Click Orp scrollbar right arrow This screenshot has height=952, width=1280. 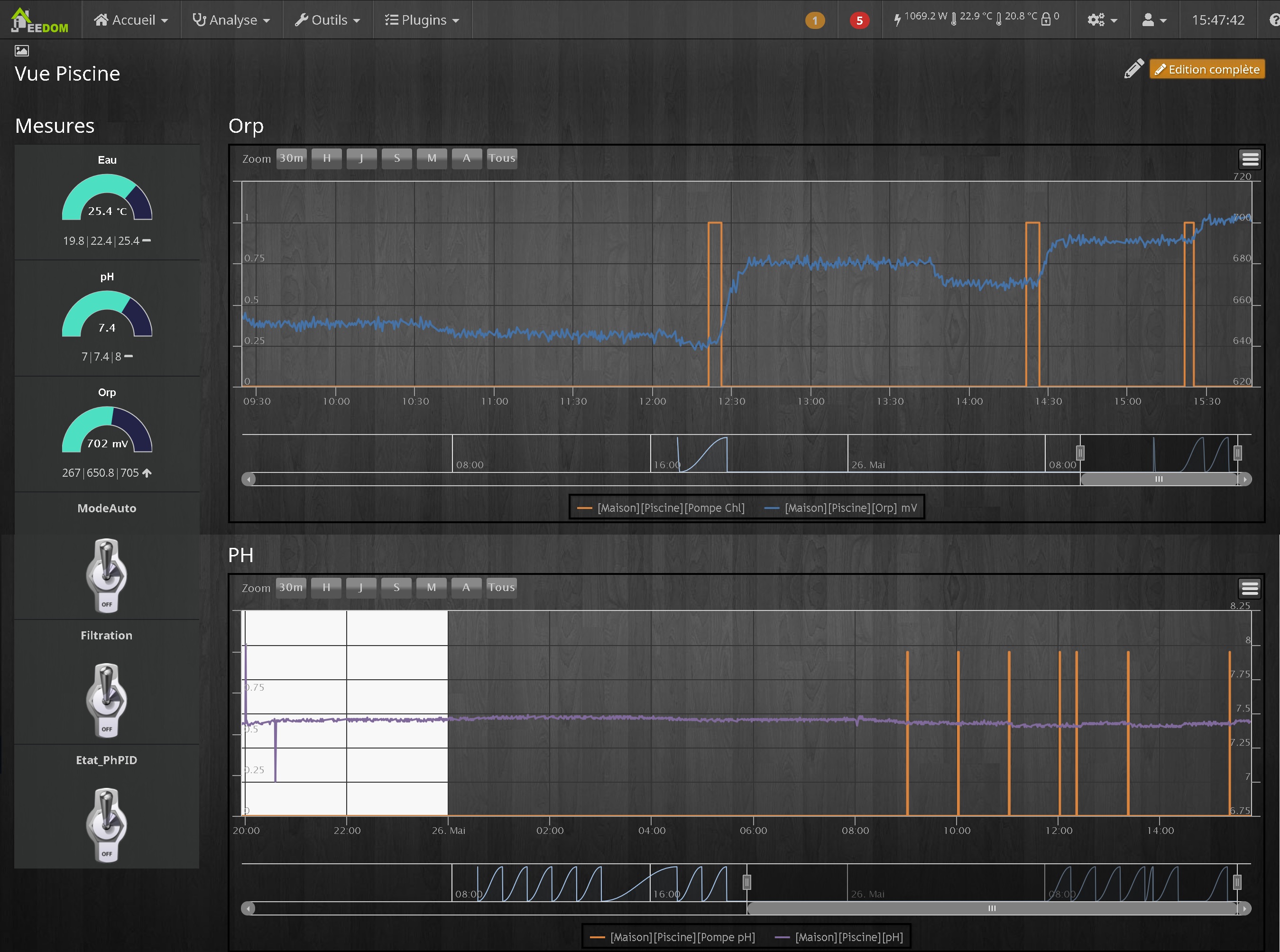tap(1245, 480)
